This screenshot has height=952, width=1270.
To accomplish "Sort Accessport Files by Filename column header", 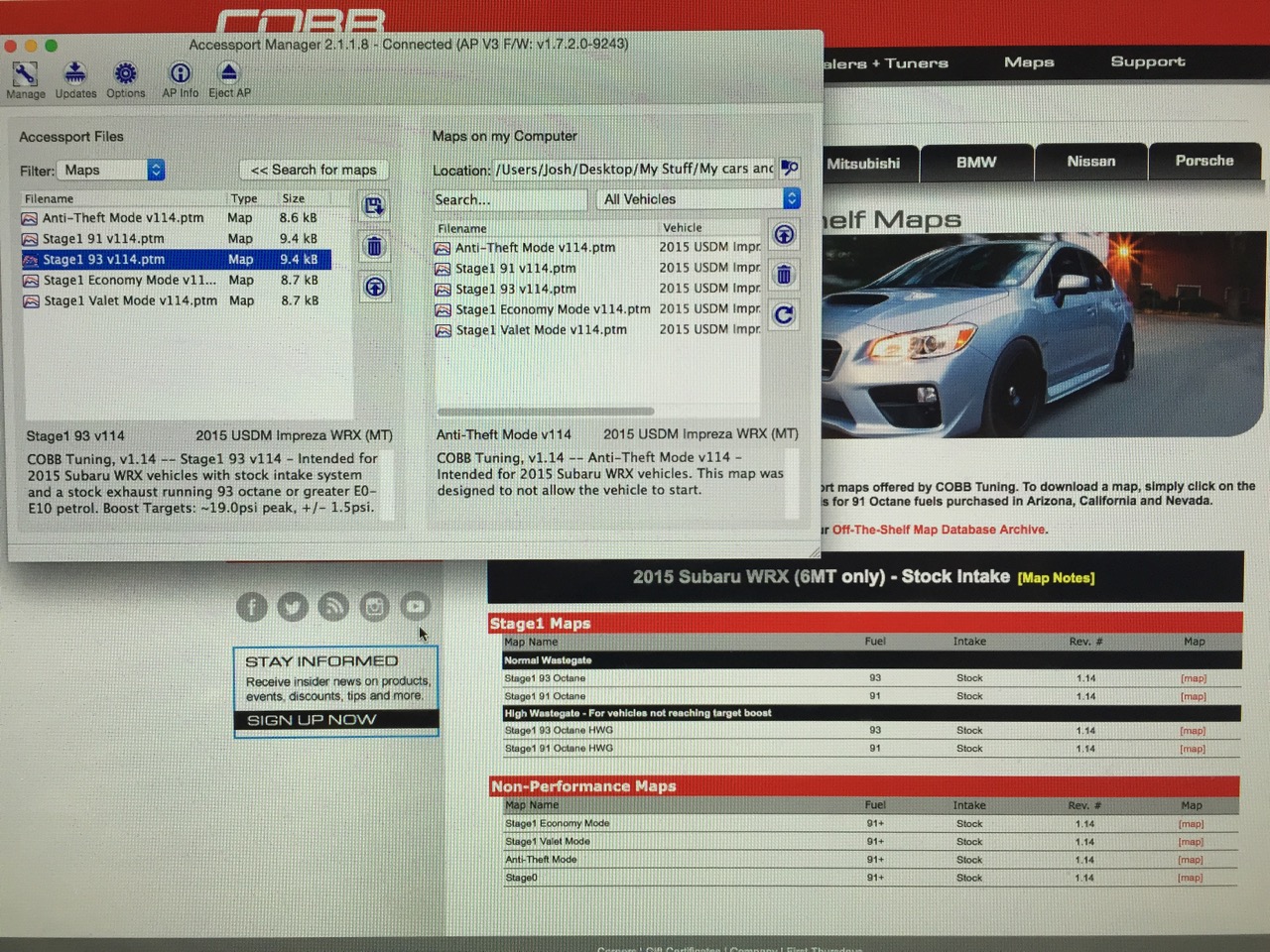I will 123,198.
